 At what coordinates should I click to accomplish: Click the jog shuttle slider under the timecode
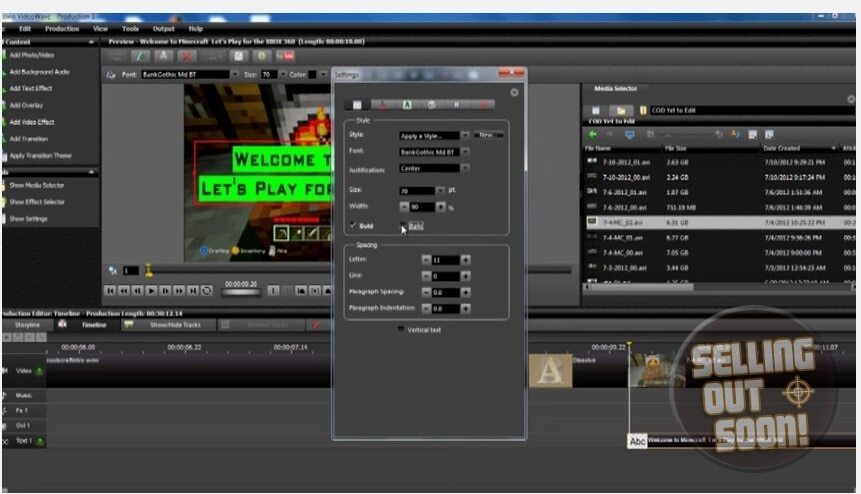[x=241, y=293]
